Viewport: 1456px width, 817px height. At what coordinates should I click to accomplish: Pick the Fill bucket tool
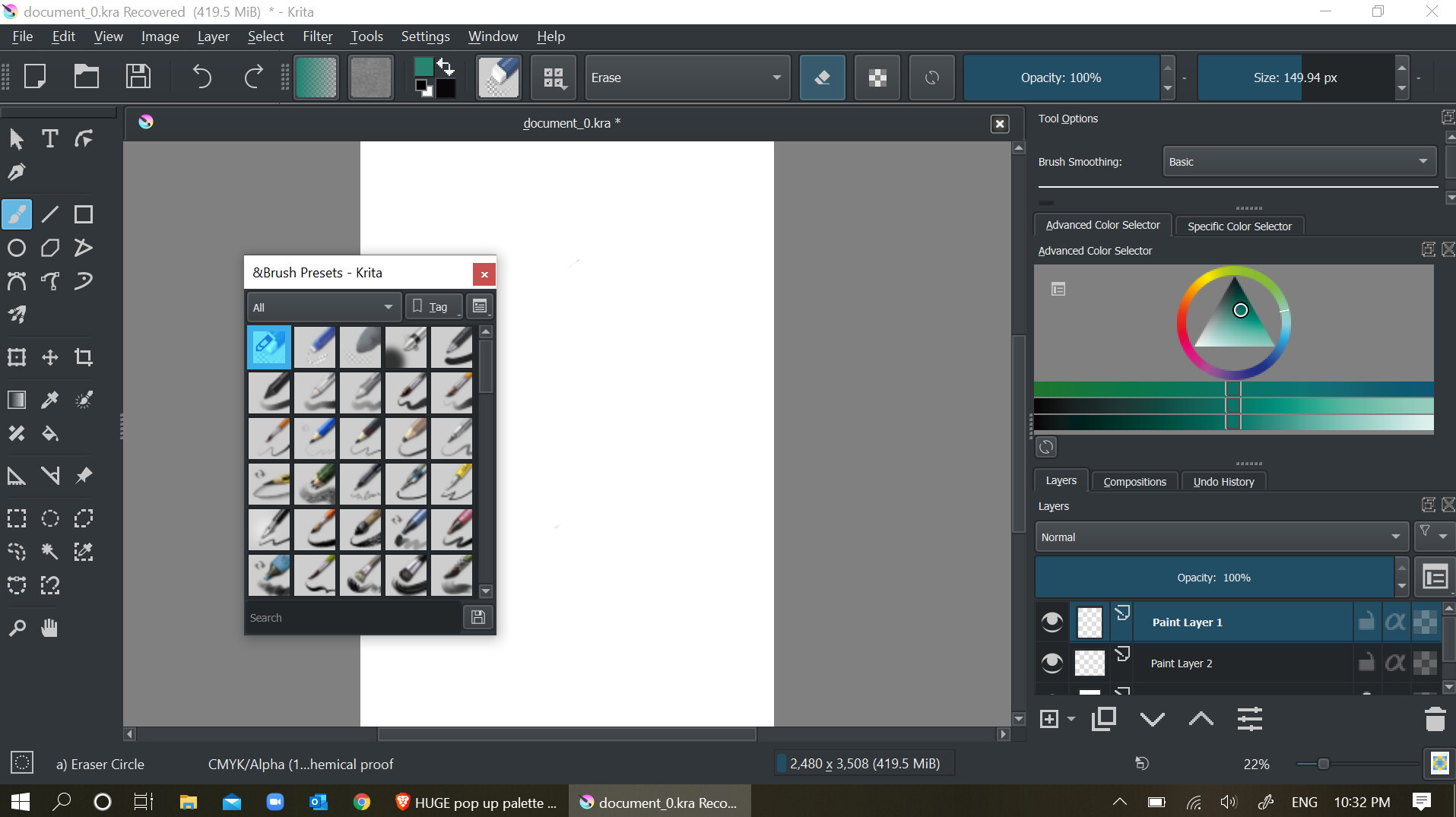(50, 434)
